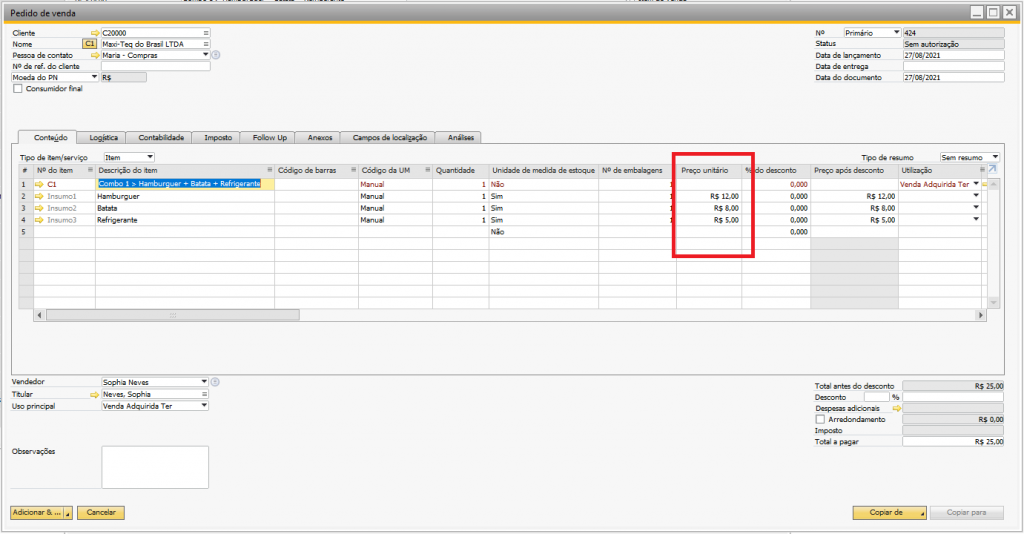Click the Cliente link arrow next to C20000
1024x534 pixels.
(x=95, y=33)
